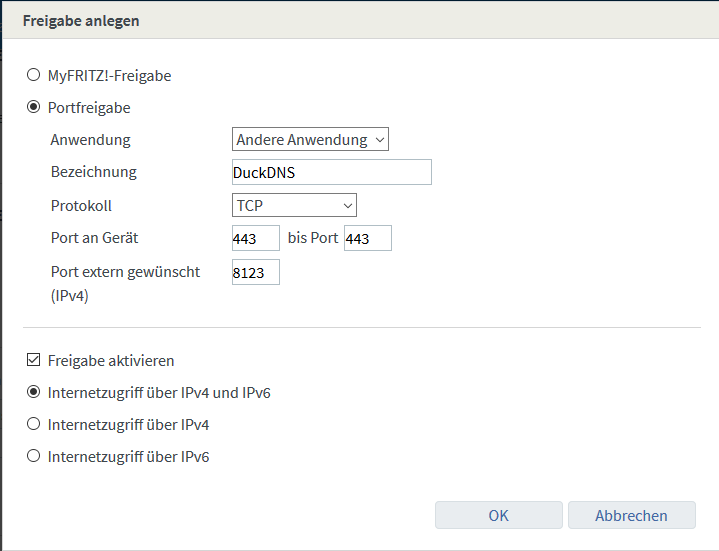Click the Portfreigabe label text
Viewport: 719px width, 551px height.
pos(89,108)
